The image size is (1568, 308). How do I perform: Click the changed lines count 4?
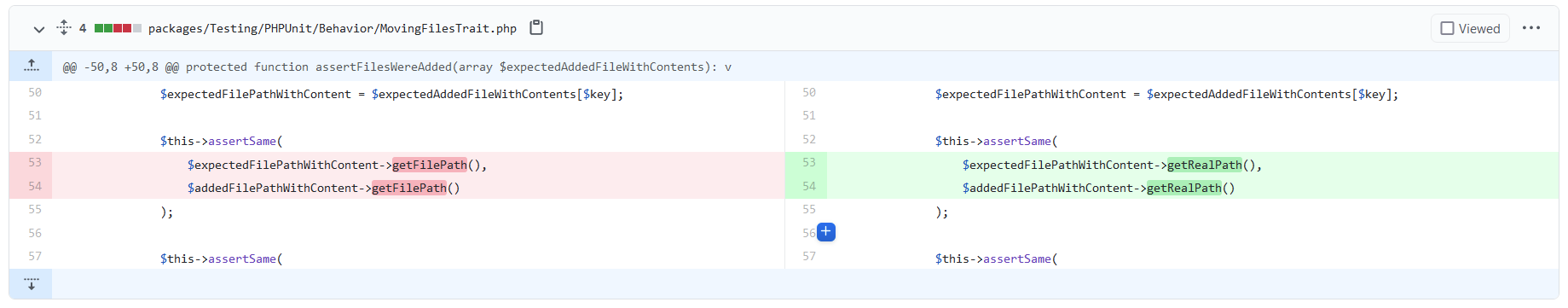(x=83, y=28)
